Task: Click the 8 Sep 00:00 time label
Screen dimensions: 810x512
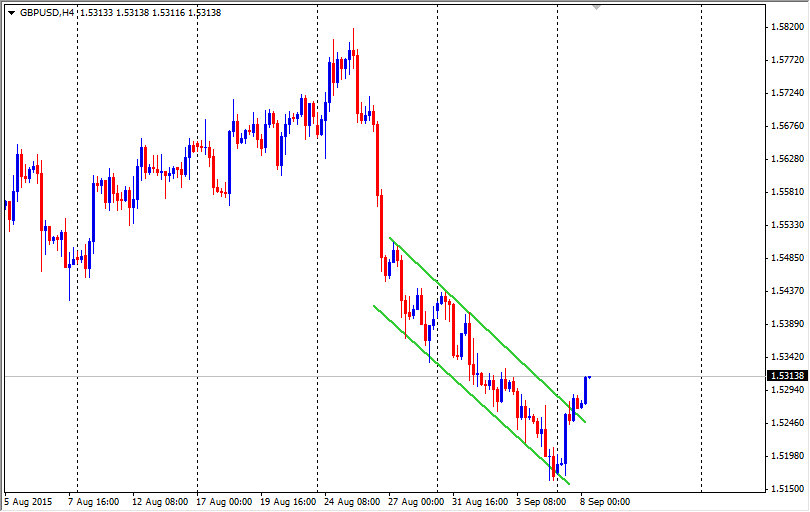Action: [x=605, y=502]
